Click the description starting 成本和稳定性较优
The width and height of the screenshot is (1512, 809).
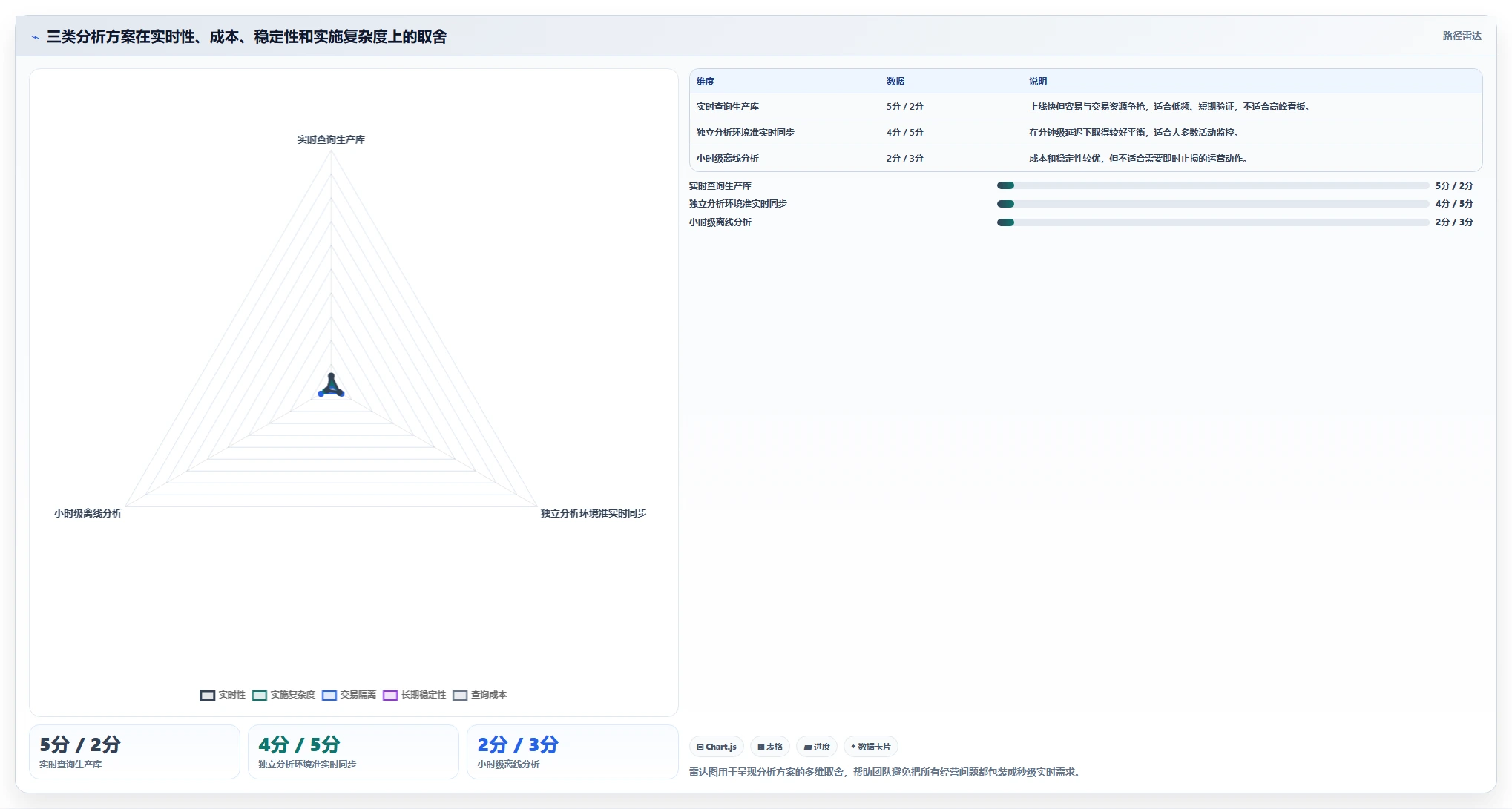[x=1139, y=159]
